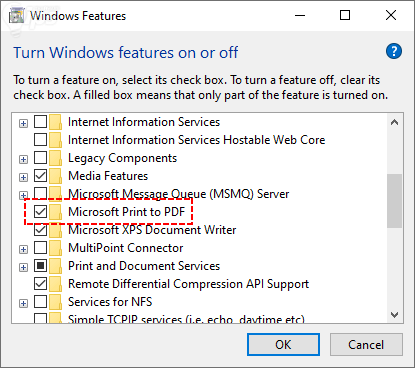Screen dimensions: 415x368
Task: Minimize the Windows Features window
Action: pos(300,15)
